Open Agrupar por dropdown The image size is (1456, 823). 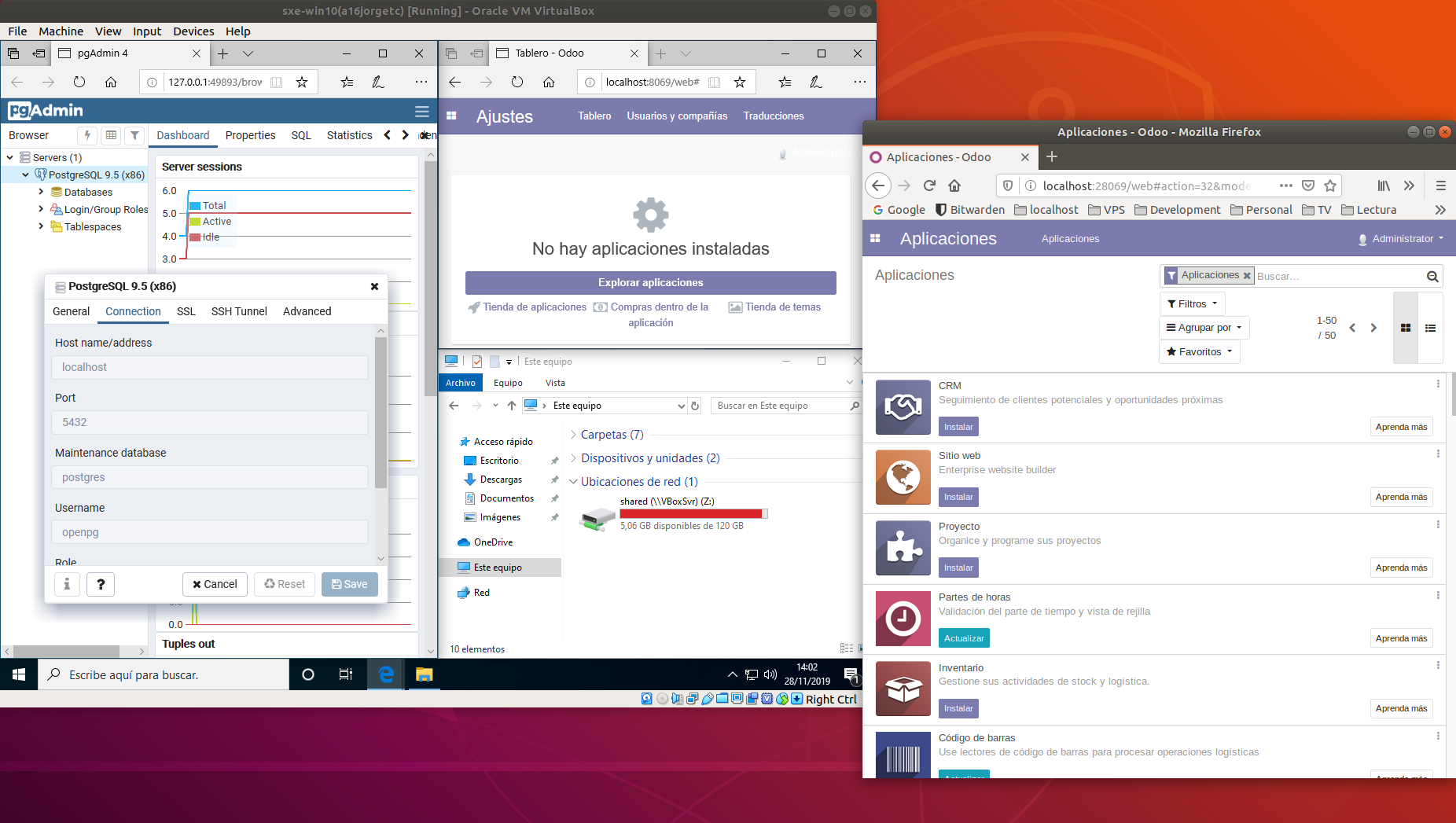(x=1204, y=328)
